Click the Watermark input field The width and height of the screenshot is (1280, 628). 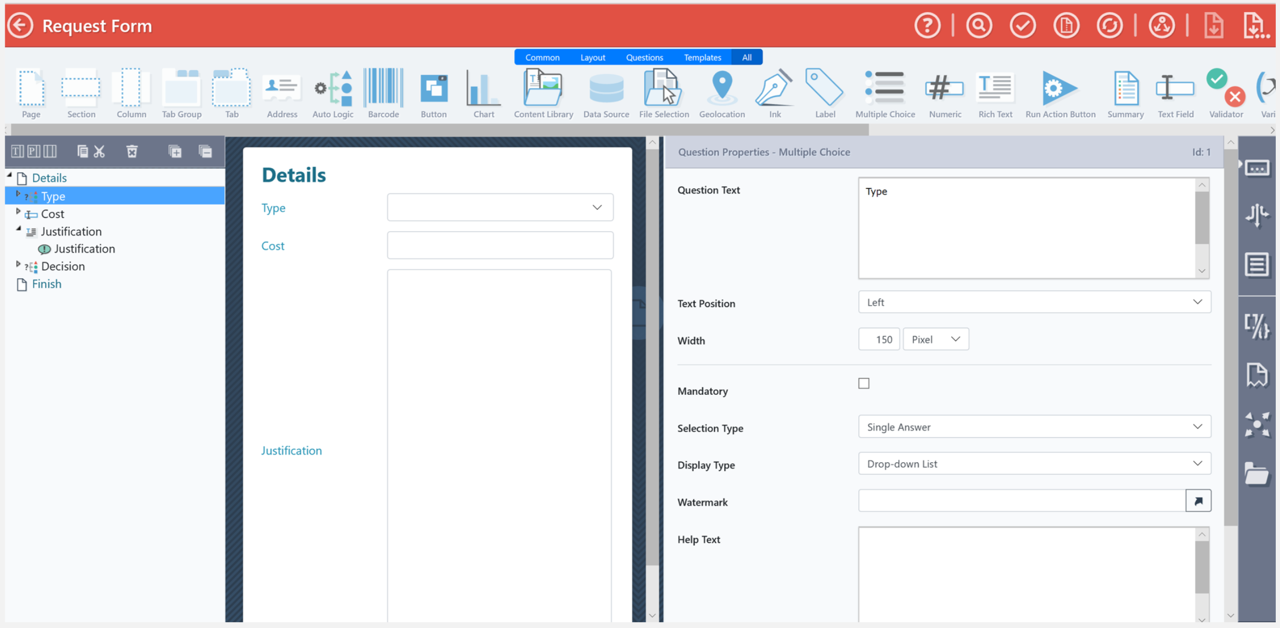click(1022, 501)
